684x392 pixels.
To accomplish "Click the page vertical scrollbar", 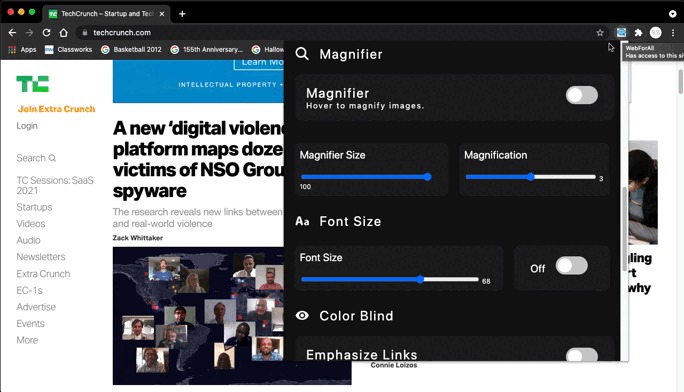I will [x=681, y=82].
